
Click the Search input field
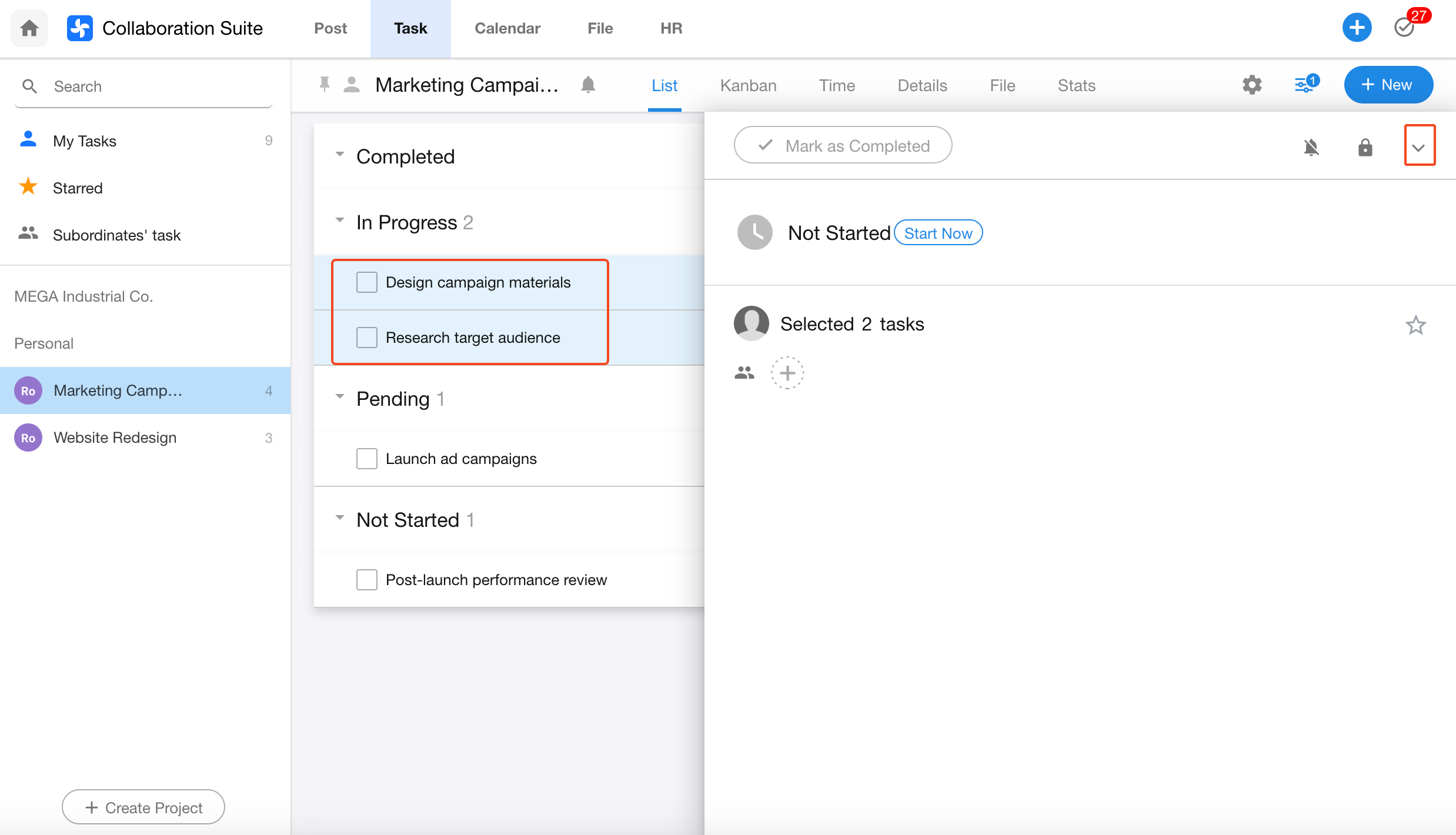click(159, 86)
